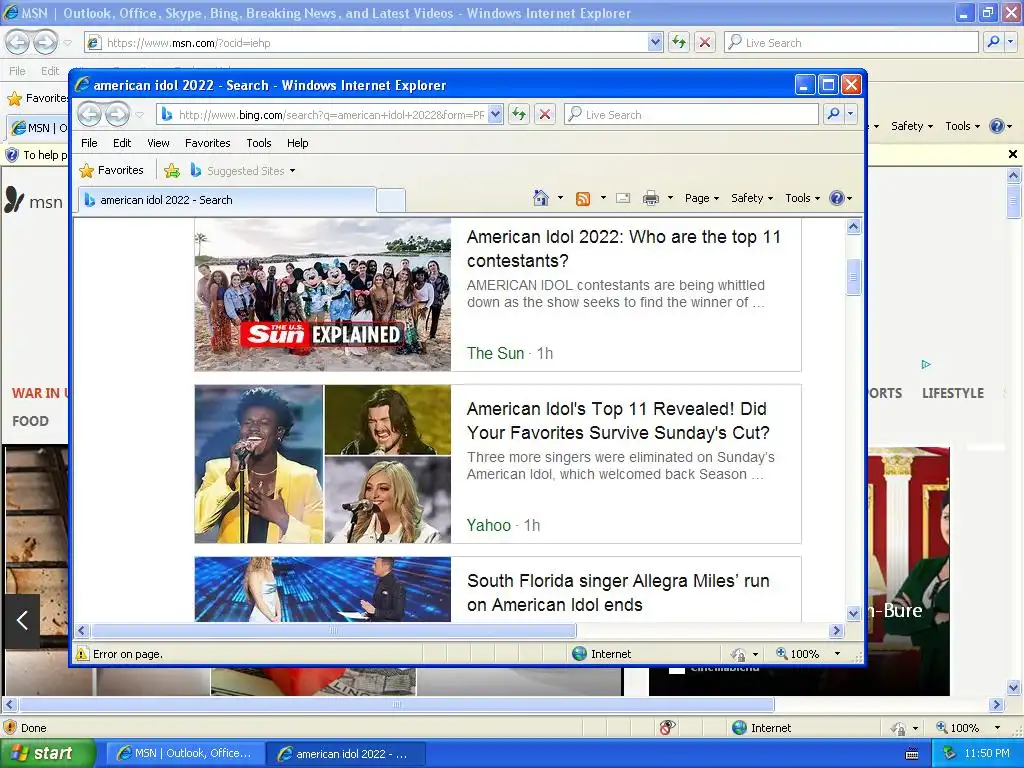Click Add to Favorites Bar icon
The image size is (1024, 768).
click(x=172, y=170)
